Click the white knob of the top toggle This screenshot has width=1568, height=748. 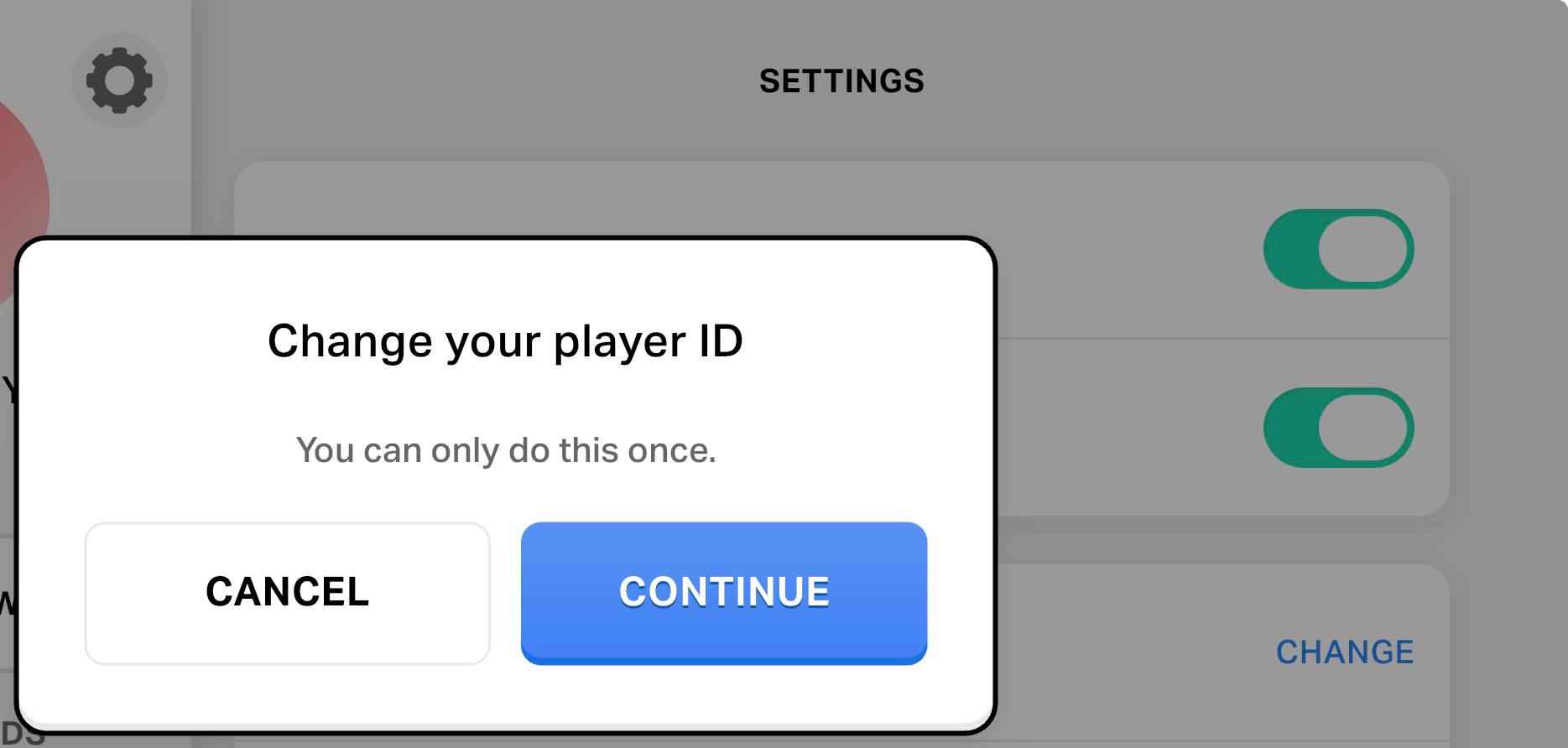coord(1362,249)
